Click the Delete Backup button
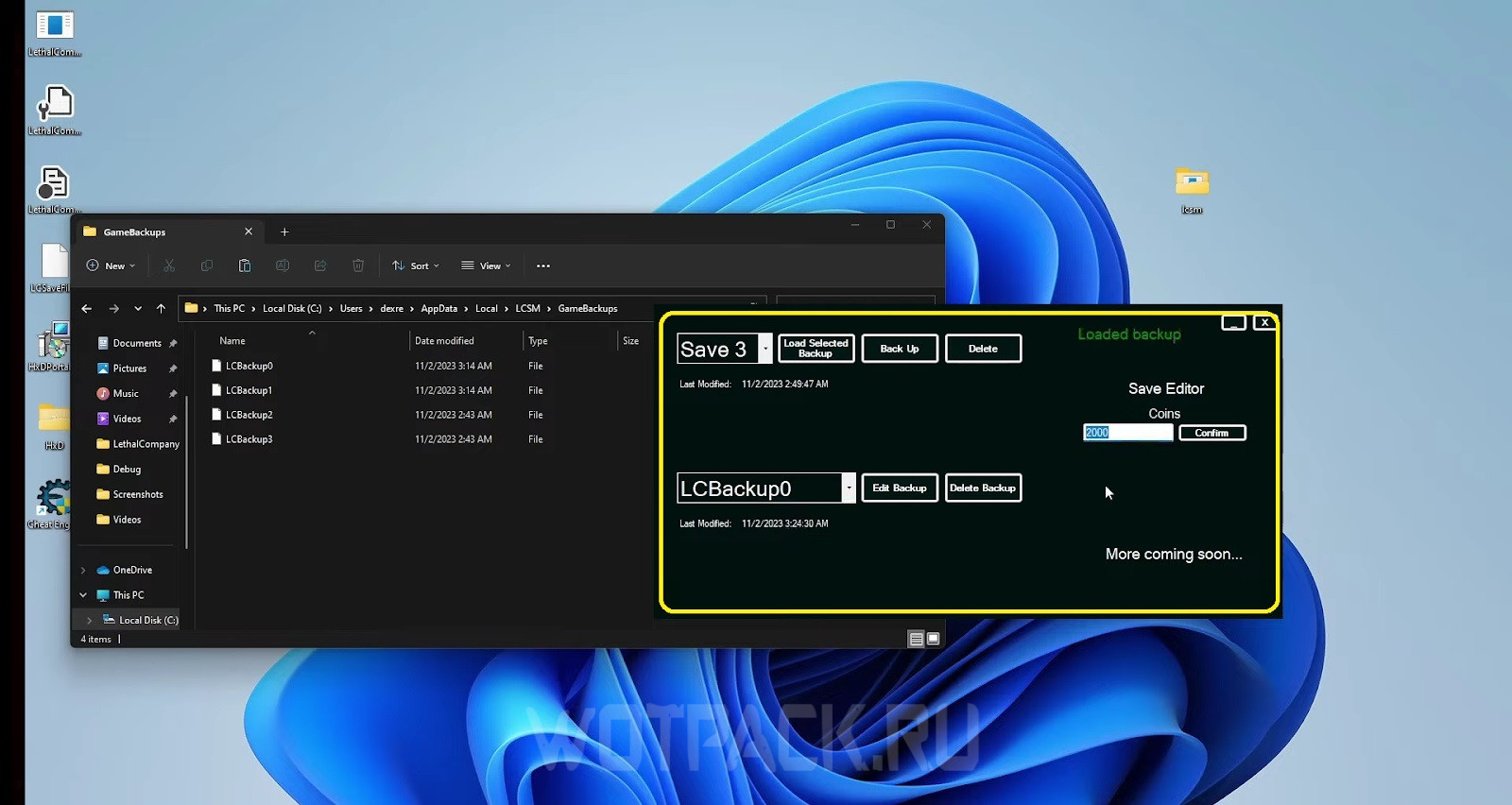 983,488
